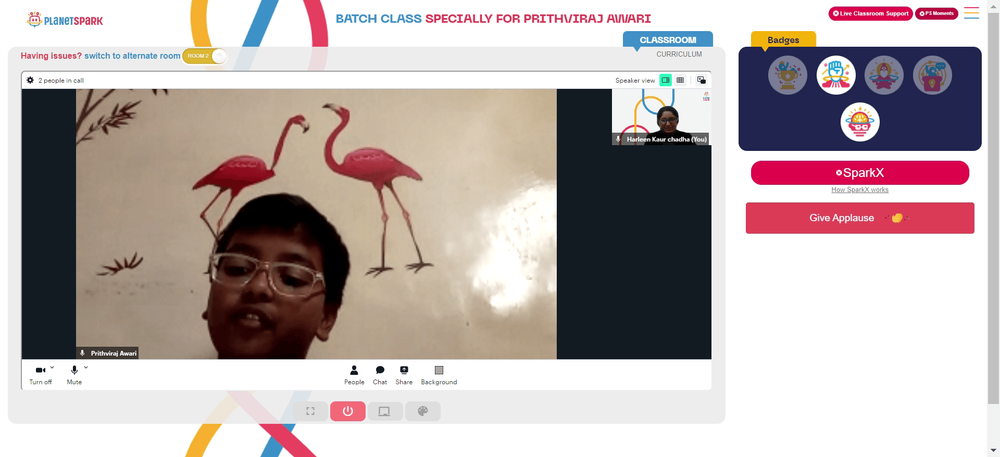The height and width of the screenshot is (457, 1000).
Task: Click the microphone icon on Prithviraj's label
Action: tap(82, 353)
